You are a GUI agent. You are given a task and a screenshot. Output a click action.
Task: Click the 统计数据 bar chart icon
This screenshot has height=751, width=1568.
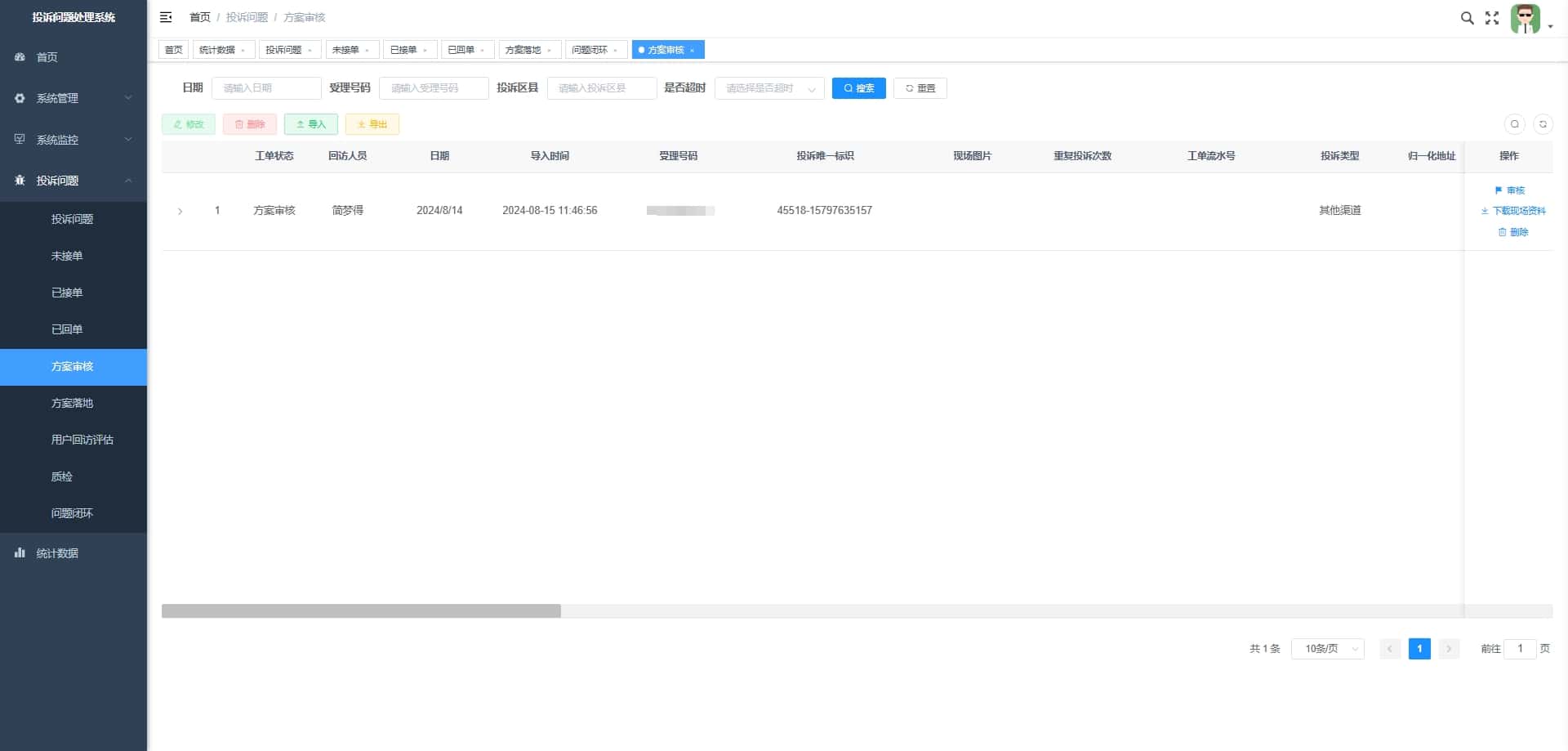point(20,553)
